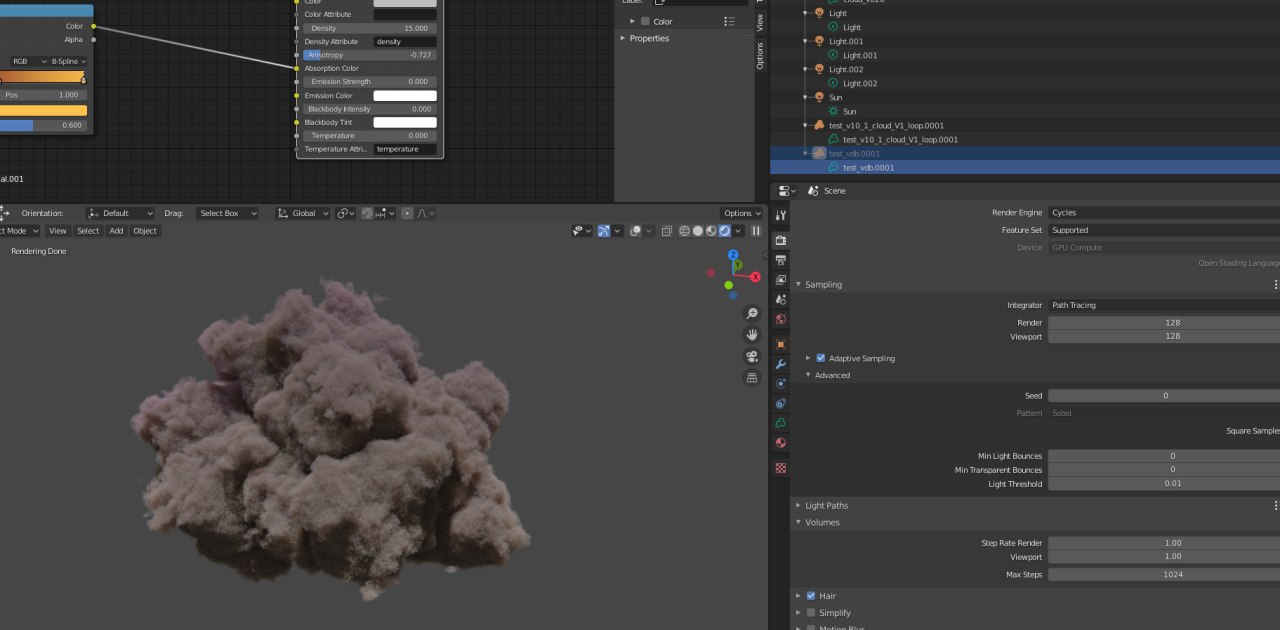Open the Render properties tab icon
This screenshot has height=630, width=1280.
(781, 241)
